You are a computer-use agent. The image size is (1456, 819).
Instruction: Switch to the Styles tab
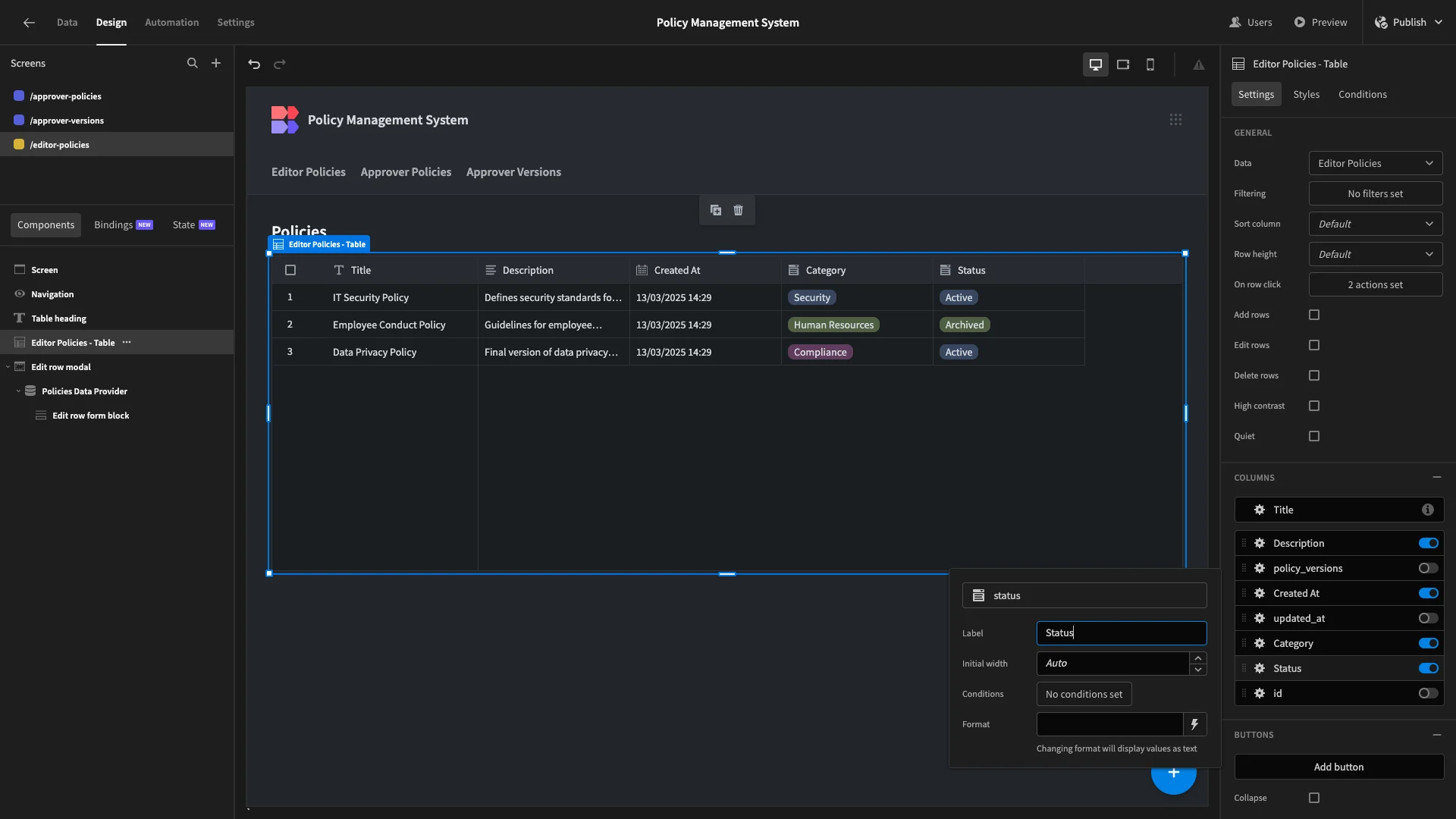pos(1306,94)
